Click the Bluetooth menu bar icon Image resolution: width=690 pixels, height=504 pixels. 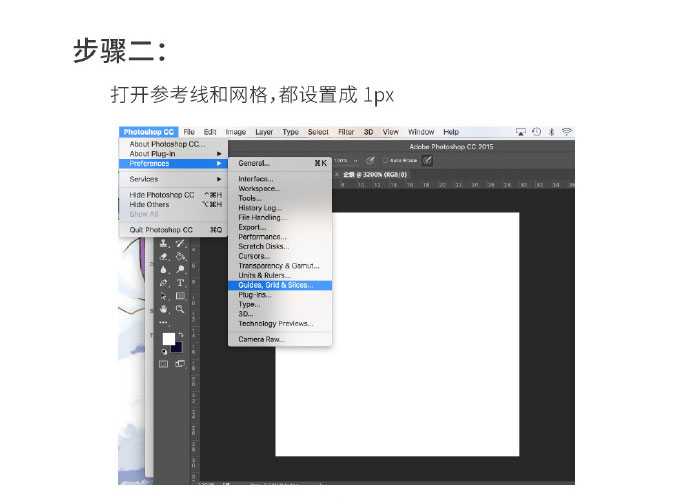pyautogui.click(x=551, y=132)
